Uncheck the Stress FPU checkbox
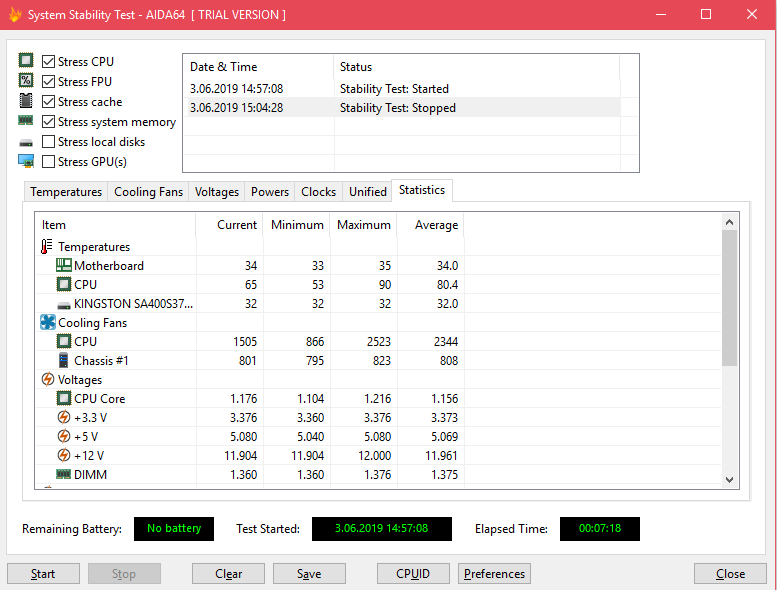Viewport: 777px width, 590px height. coord(48,81)
